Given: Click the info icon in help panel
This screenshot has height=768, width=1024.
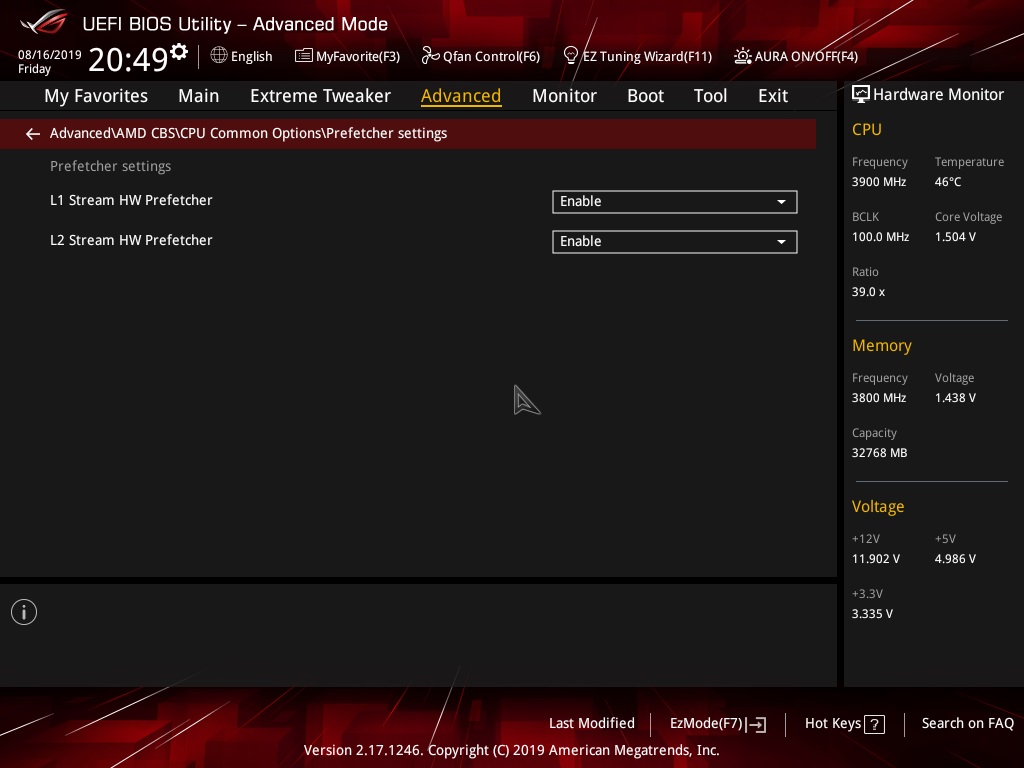Looking at the screenshot, I should (24, 612).
